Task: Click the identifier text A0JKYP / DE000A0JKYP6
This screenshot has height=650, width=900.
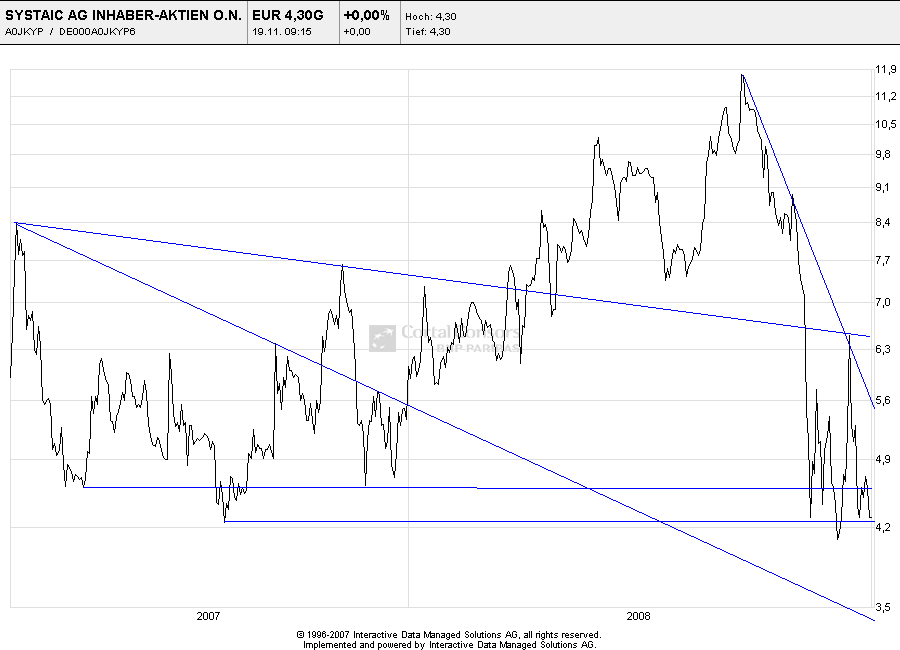Action: pos(70,32)
